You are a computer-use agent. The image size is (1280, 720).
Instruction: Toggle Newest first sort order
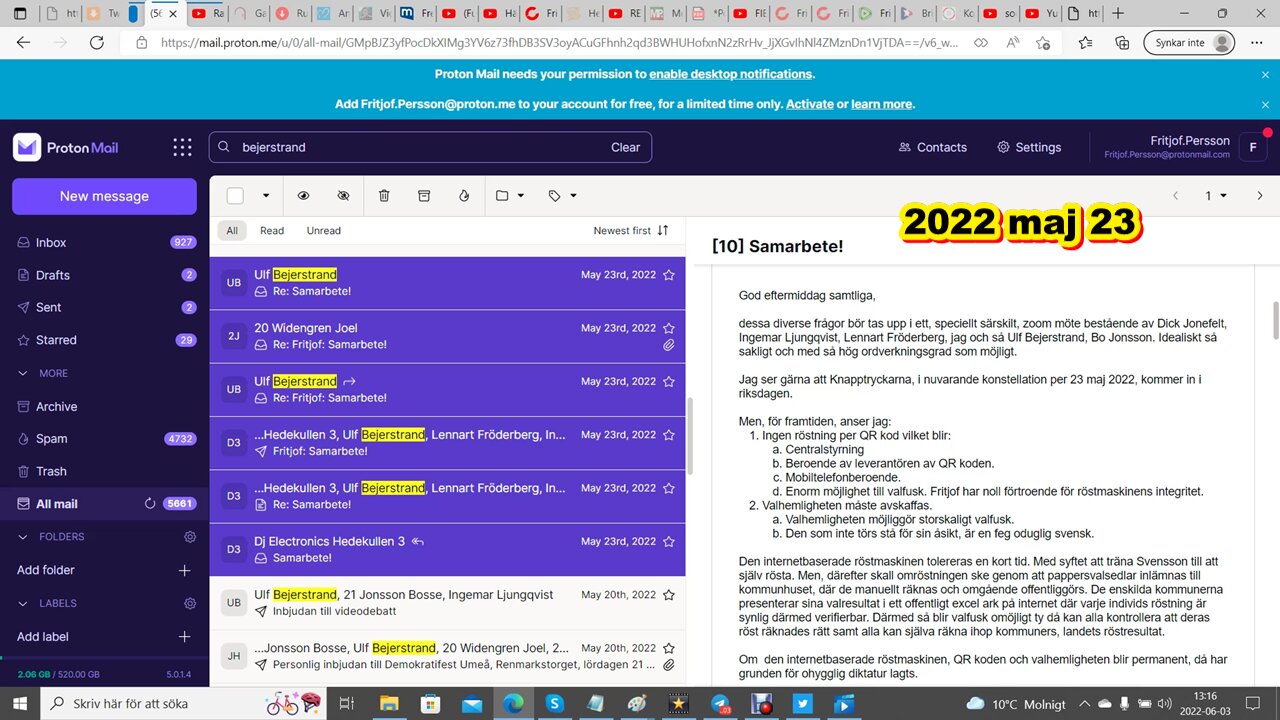[630, 230]
